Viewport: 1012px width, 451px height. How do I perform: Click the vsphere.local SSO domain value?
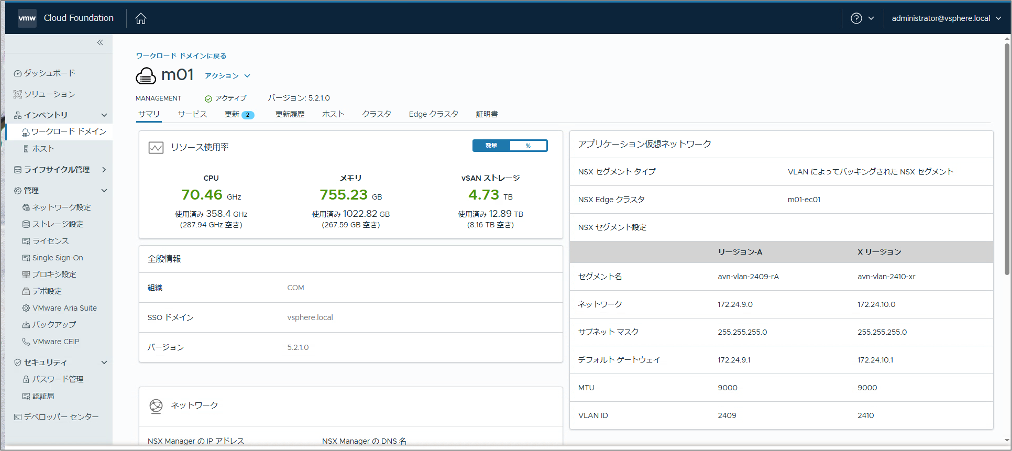(x=310, y=317)
